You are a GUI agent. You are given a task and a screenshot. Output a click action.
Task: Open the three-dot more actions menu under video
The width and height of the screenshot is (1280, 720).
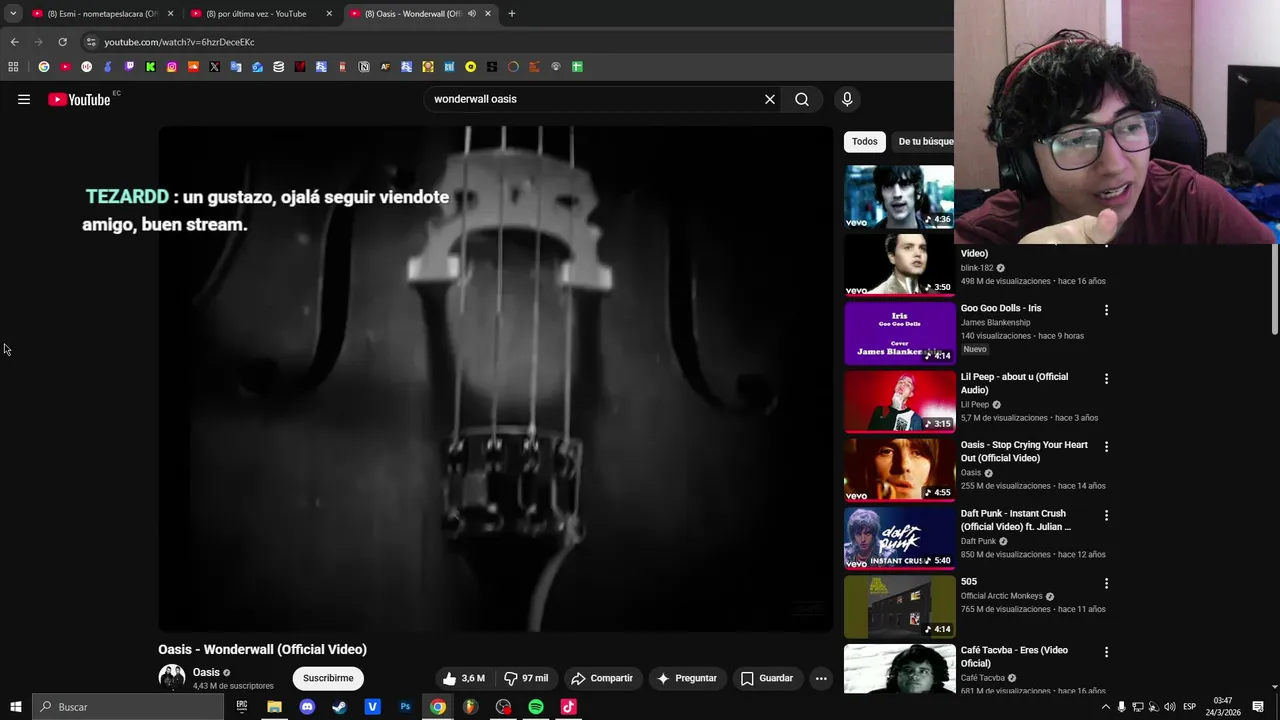click(x=821, y=678)
